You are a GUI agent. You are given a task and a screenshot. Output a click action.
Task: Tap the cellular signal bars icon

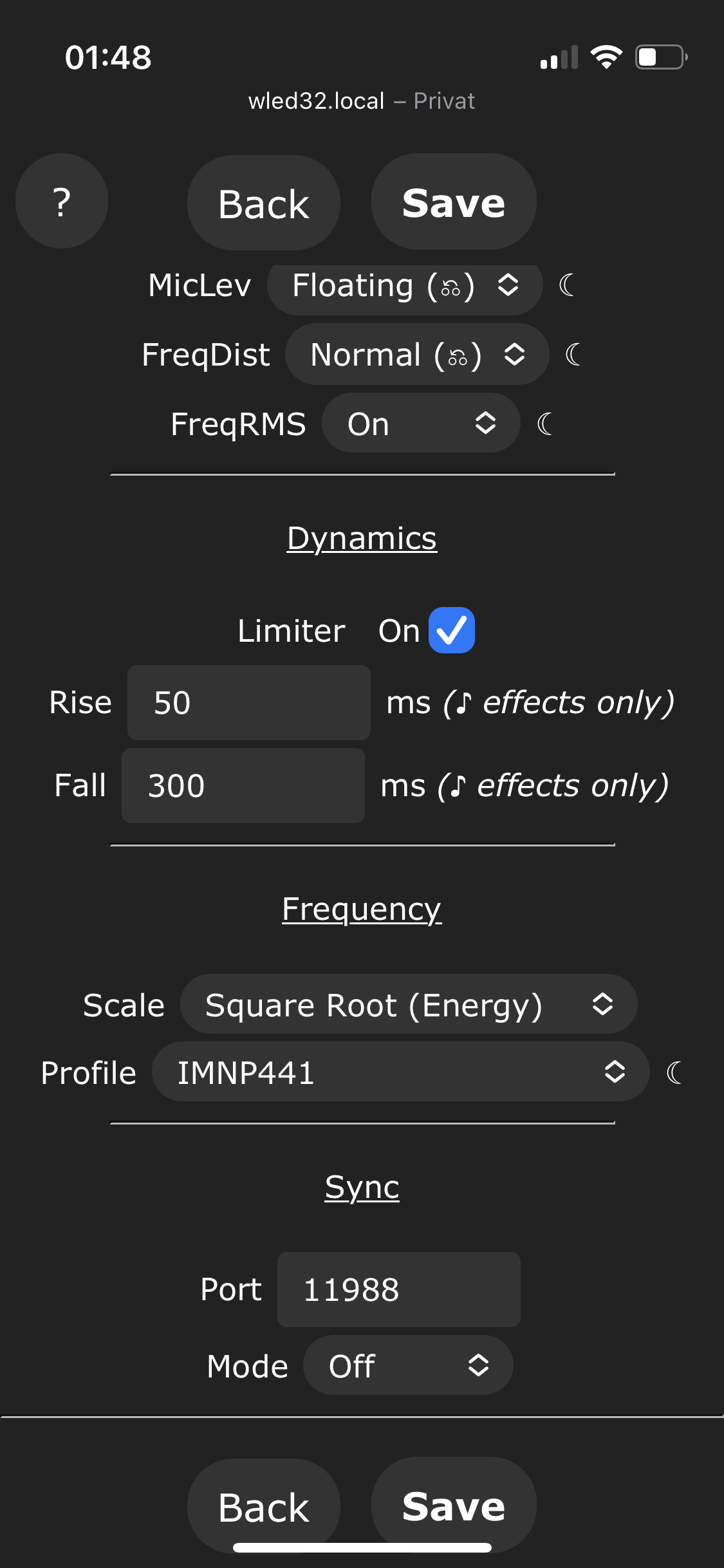[x=559, y=58]
